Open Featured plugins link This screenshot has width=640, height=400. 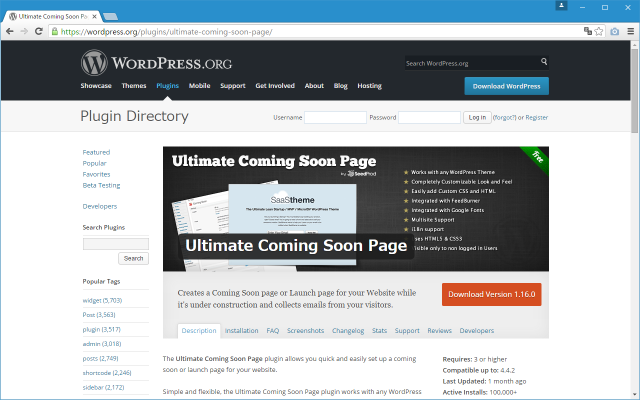pyautogui.click(x=96, y=152)
